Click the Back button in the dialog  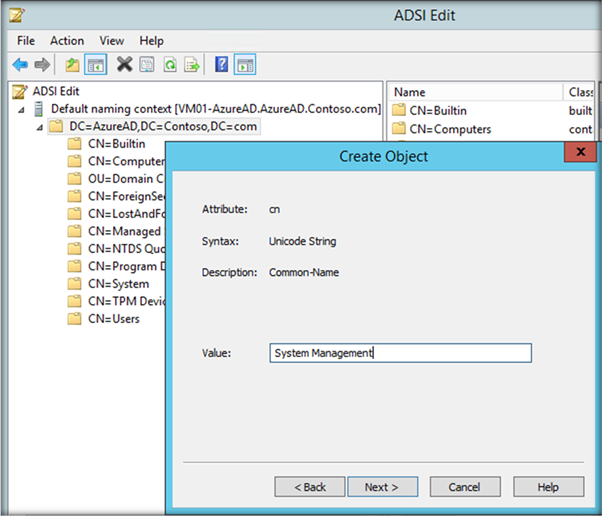click(x=309, y=487)
